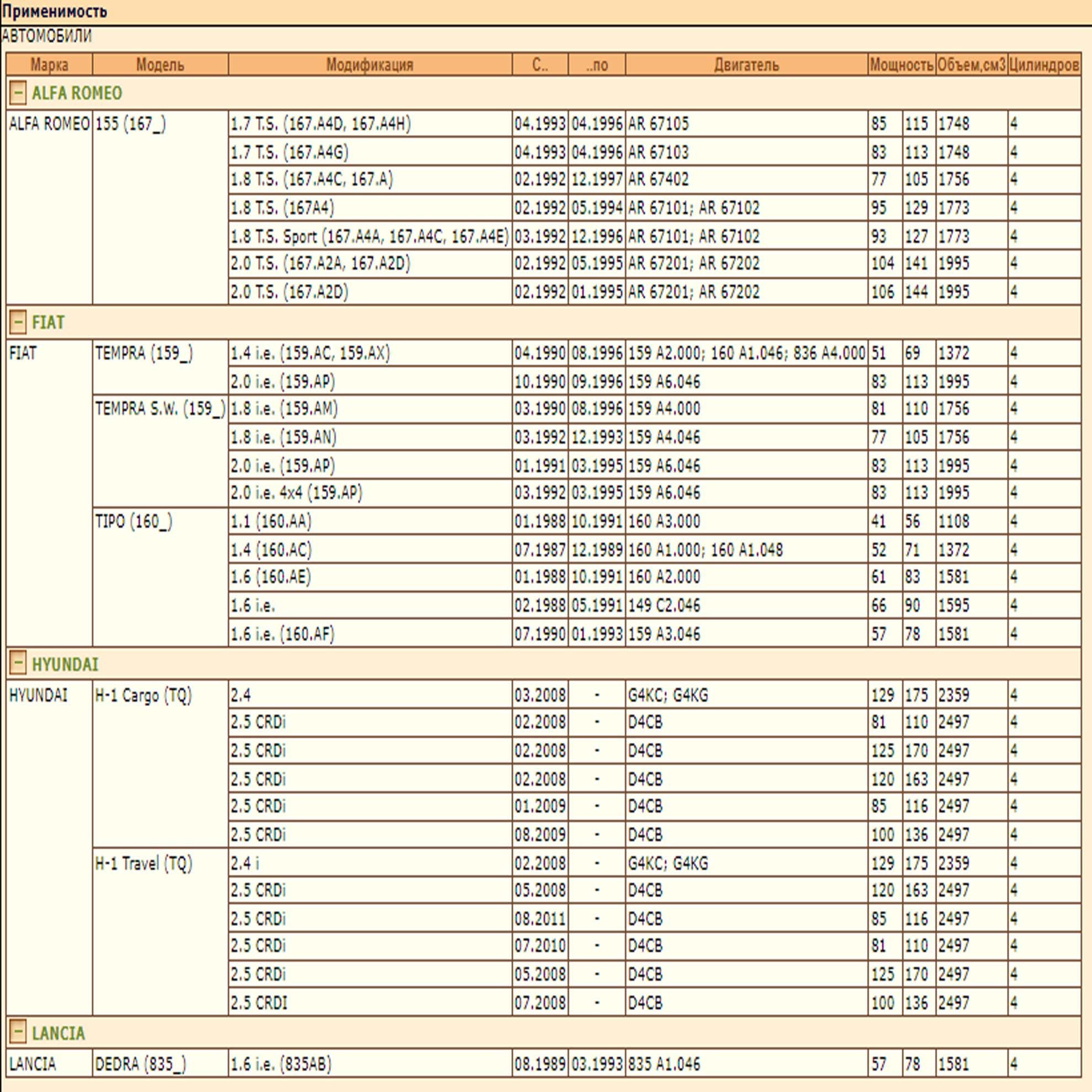Viewport: 1092px width, 1092px height.
Task: Collapse the FIAT group
Action: [x=18, y=322]
